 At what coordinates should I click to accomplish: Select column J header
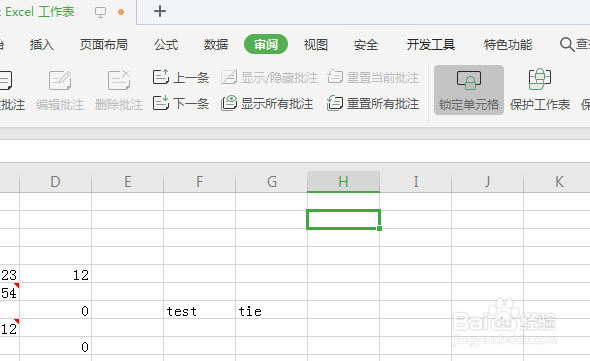pyautogui.click(x=488, y=182)
